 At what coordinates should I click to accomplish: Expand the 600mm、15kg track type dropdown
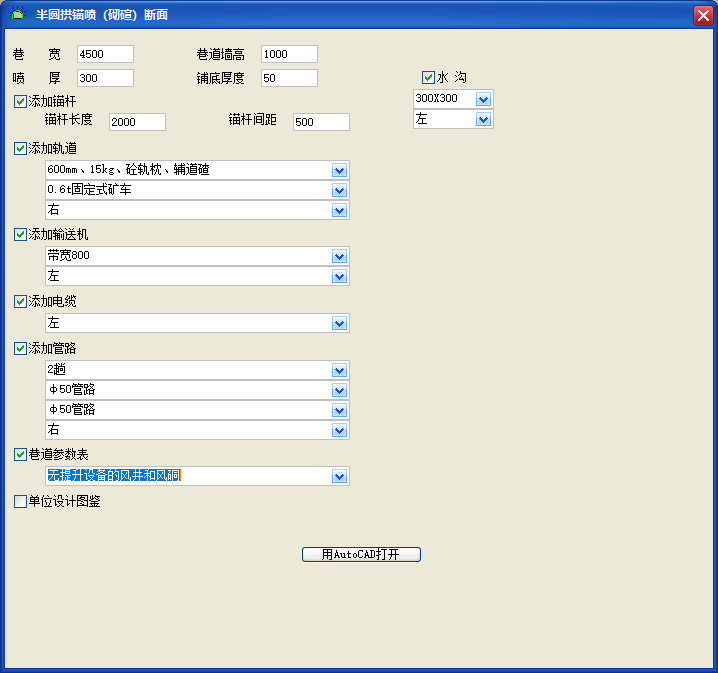pyautogui.click(x=339, y=170)
